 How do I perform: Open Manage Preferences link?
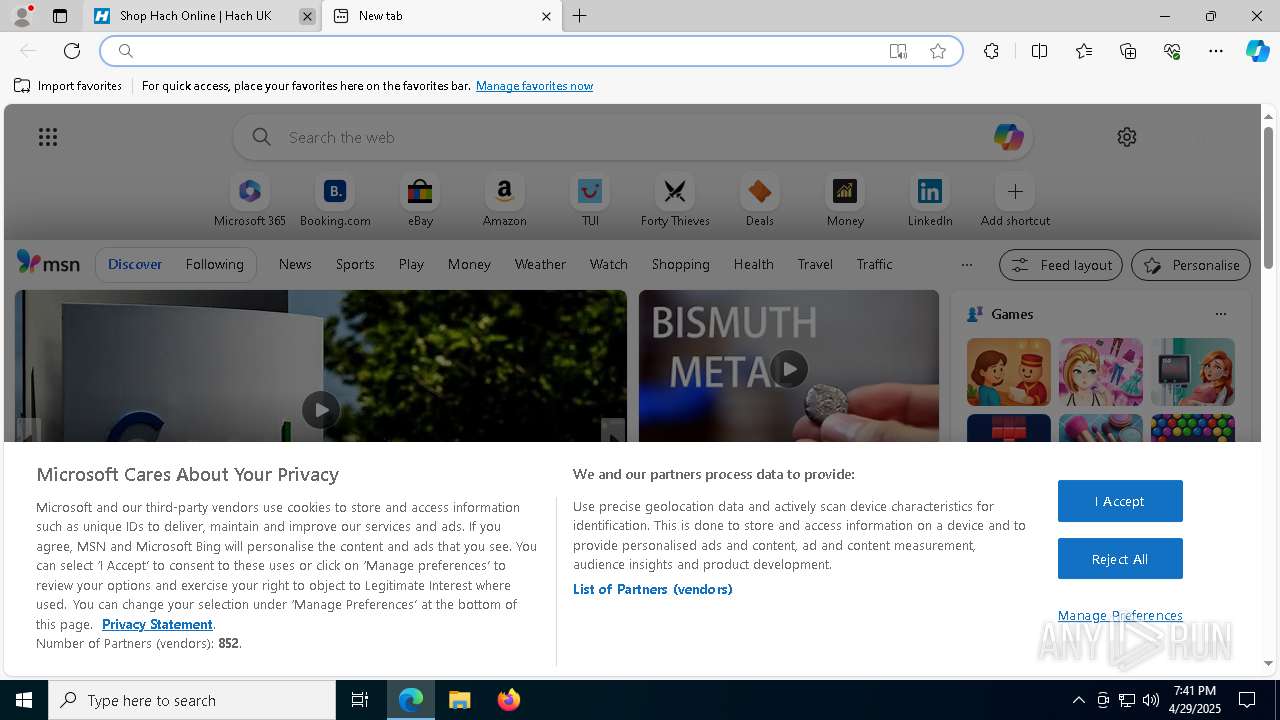[x=1120, y=615]
